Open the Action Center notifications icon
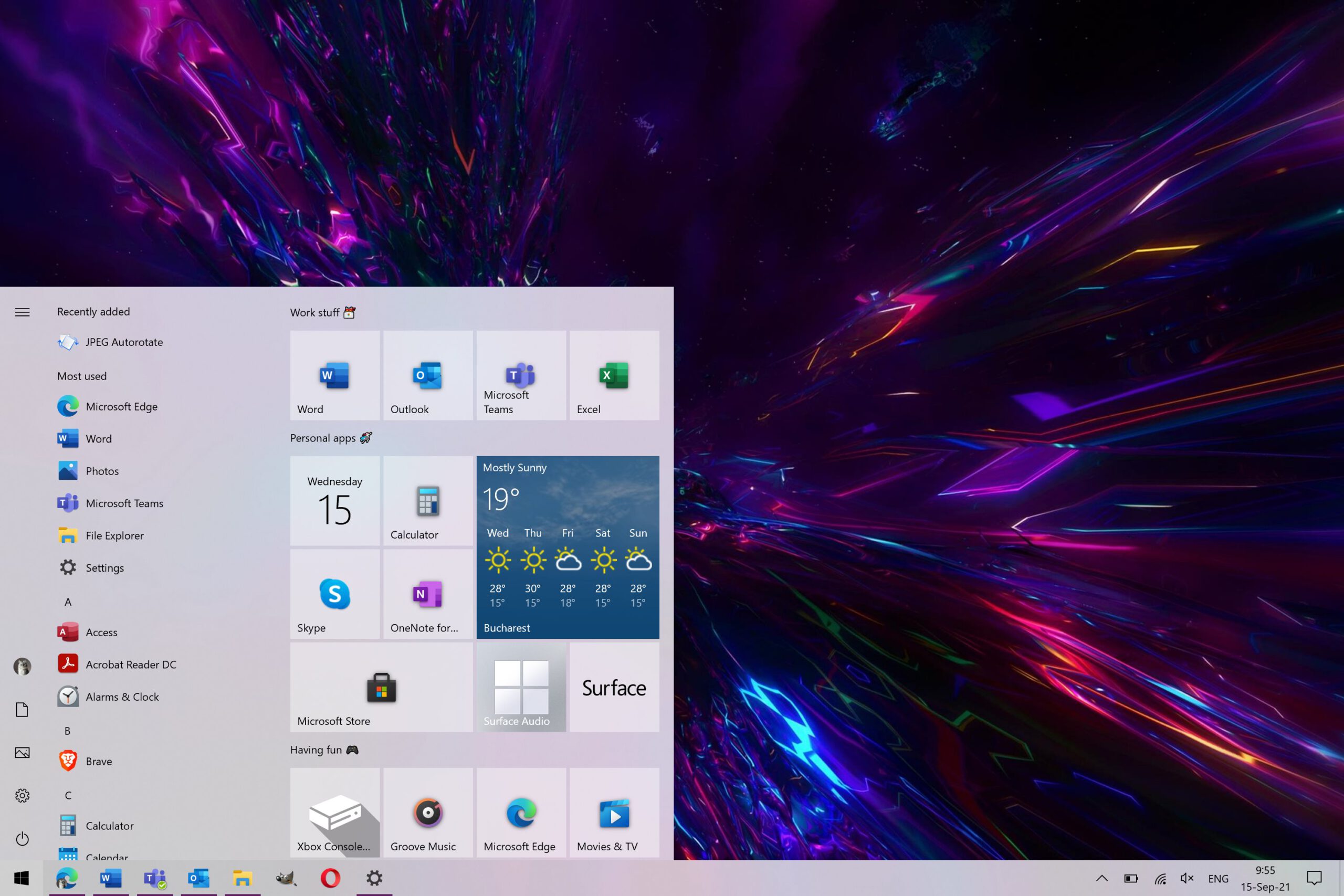Image resolution: width=1344 pixels, height=896 pixels. tap(1314, 878)
